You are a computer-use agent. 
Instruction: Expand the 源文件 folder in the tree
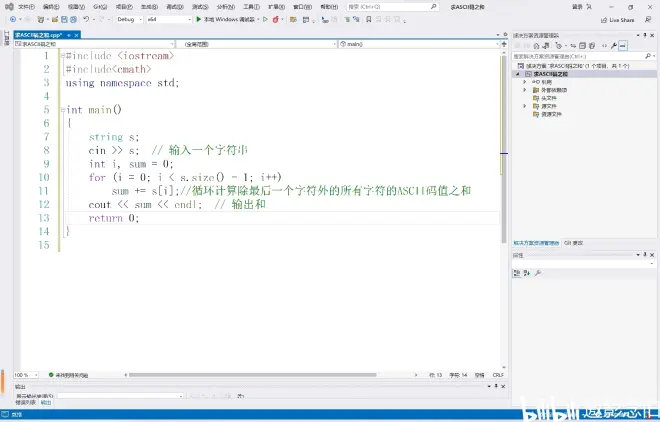click(524, 105)
